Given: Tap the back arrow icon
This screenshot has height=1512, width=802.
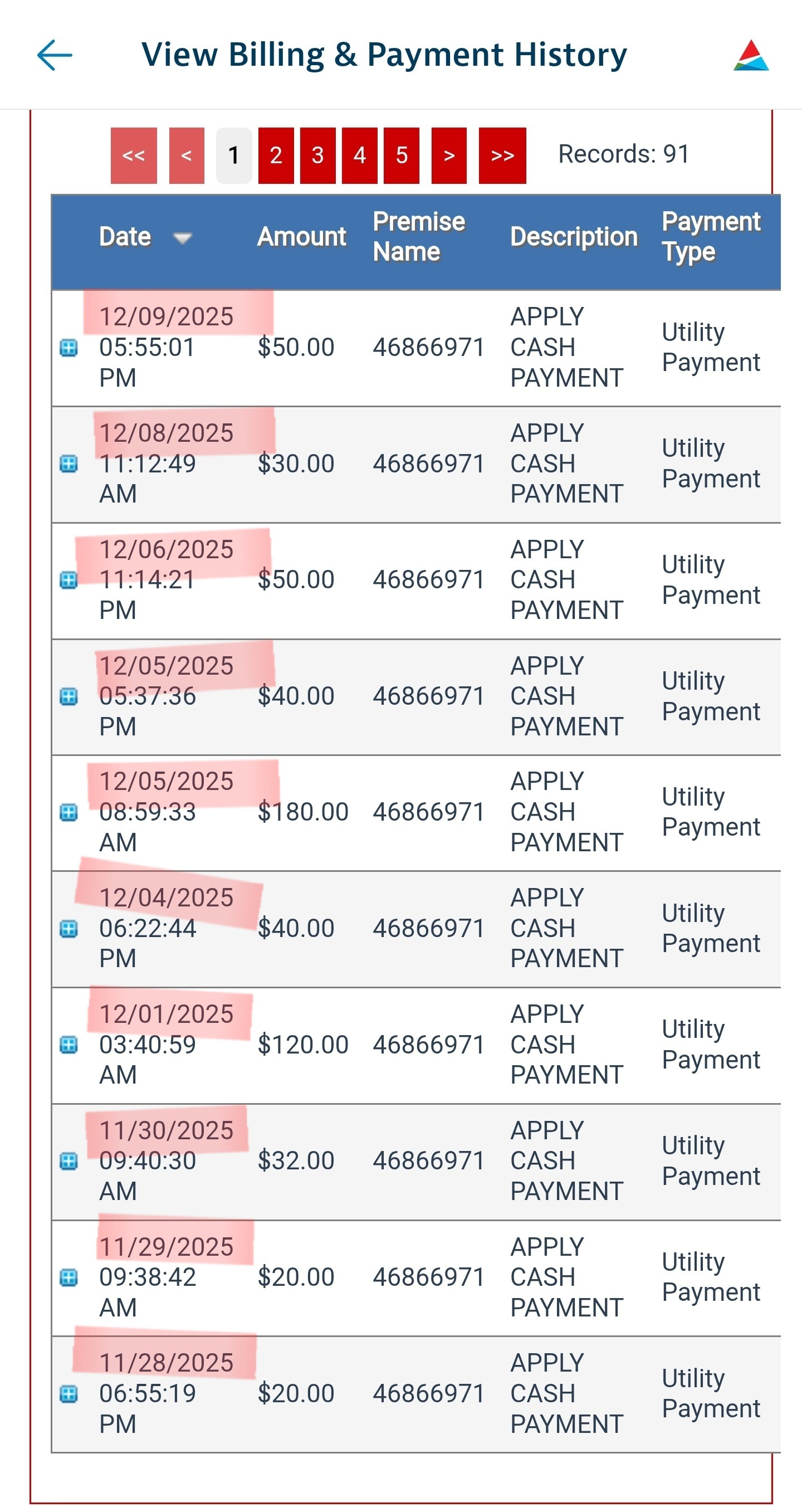Looking at the screenshot, I should 55,55.
